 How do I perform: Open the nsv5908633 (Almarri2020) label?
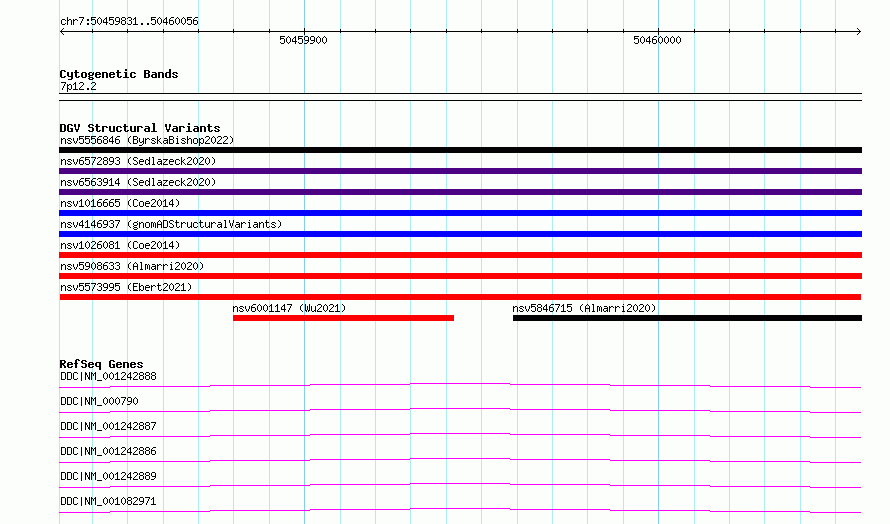click(x=132, y=266)
